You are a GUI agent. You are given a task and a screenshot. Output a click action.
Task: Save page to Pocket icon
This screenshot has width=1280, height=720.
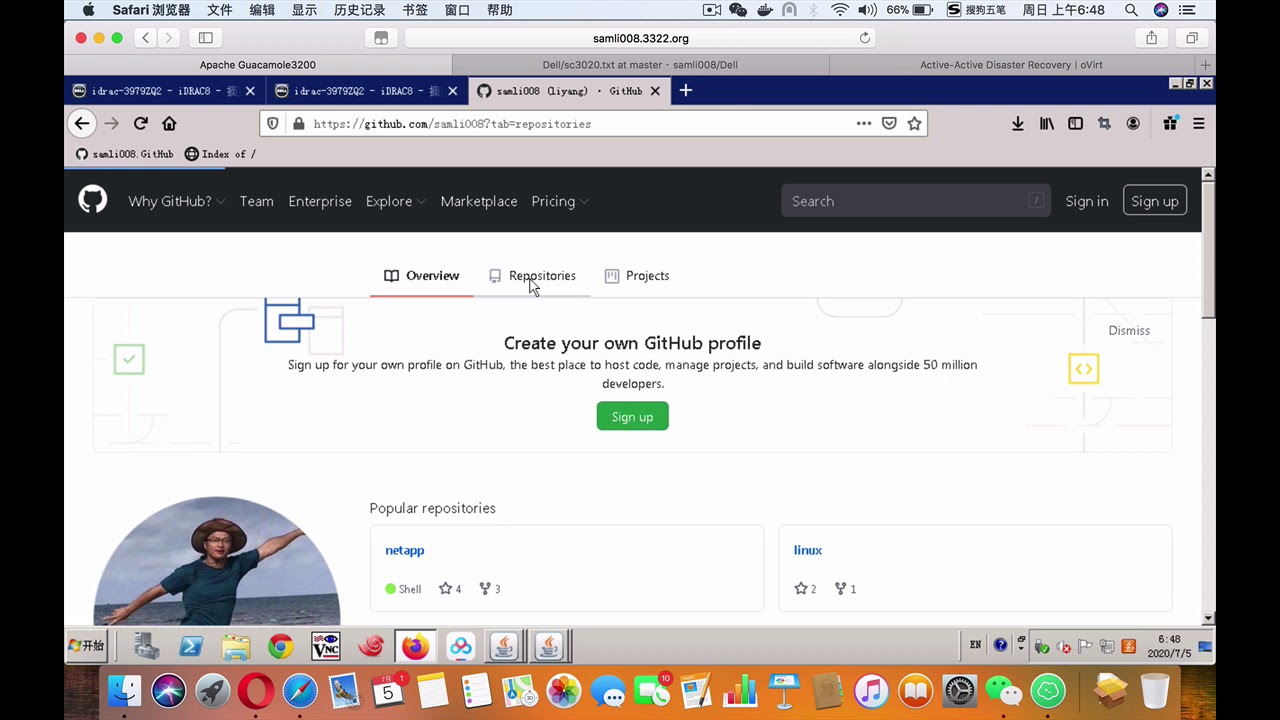[889, 123]
